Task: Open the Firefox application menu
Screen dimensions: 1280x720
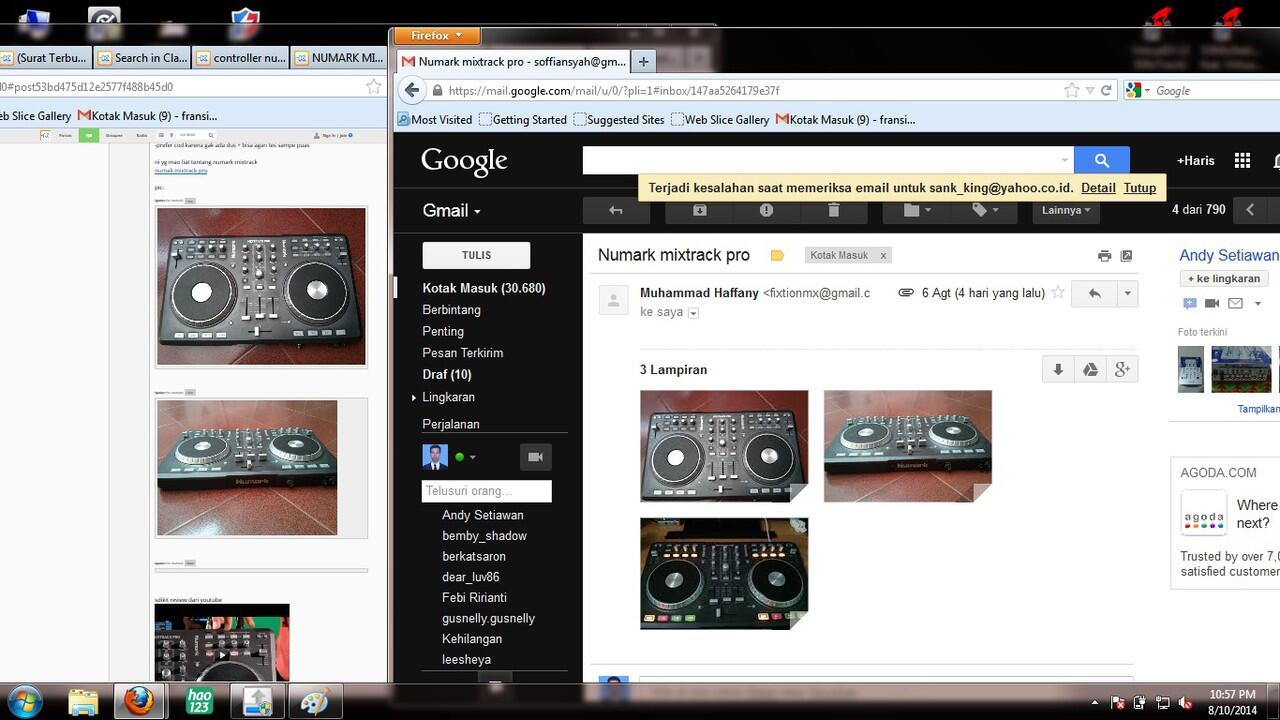Action: point(437,35)
